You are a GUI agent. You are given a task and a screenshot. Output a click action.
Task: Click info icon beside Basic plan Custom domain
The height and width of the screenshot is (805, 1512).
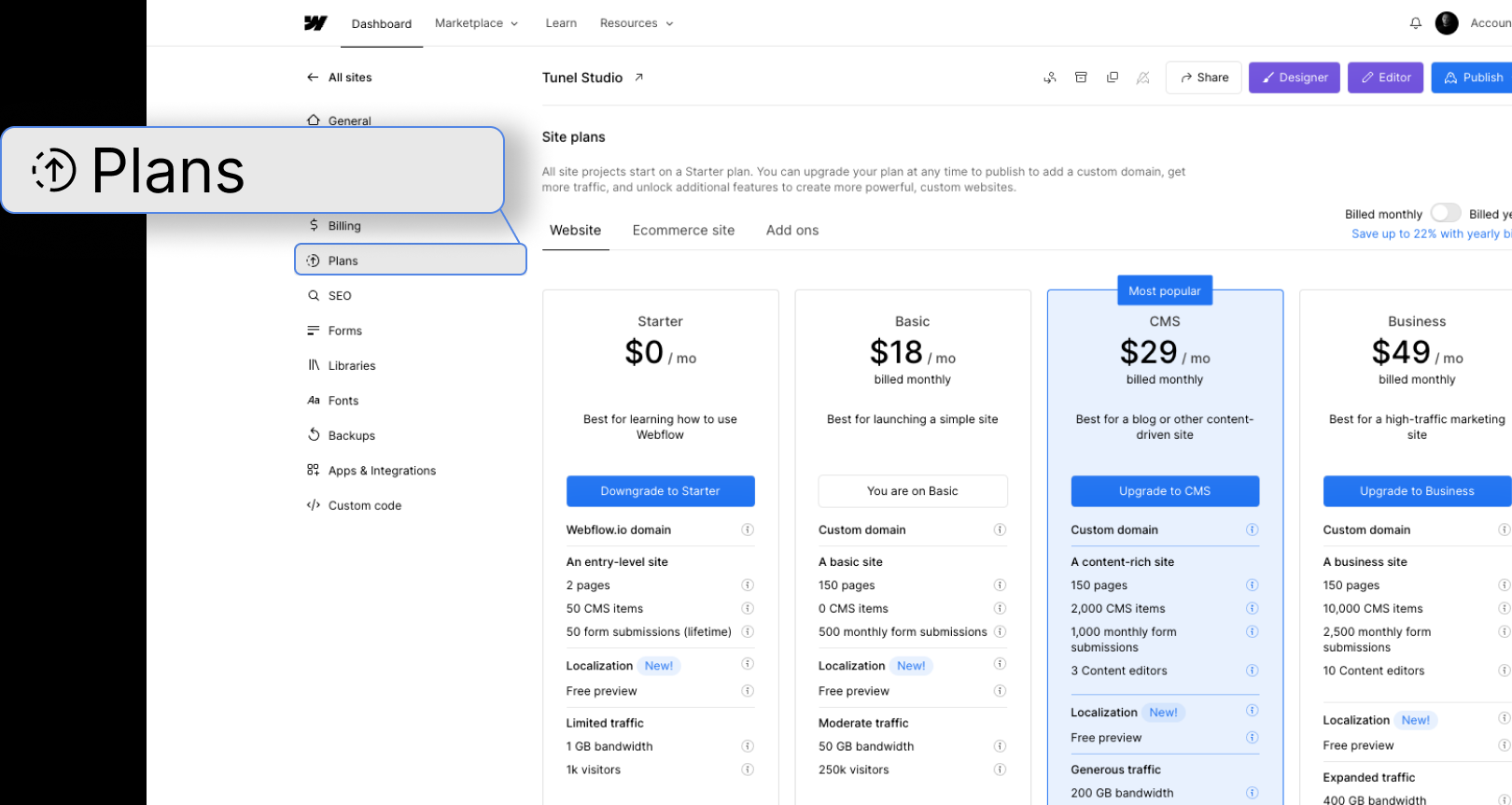pyautogui.click(x=1000, y=530)
